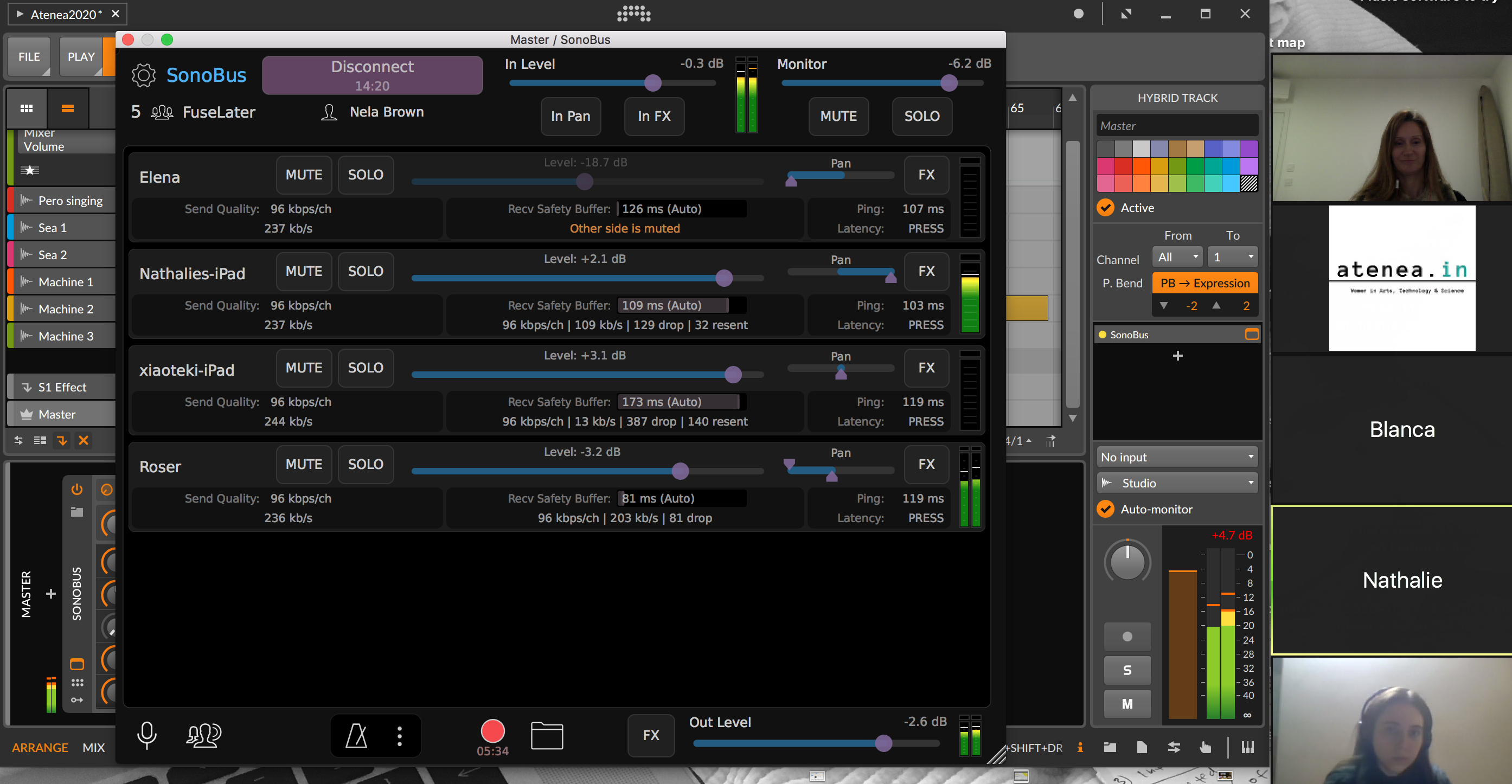The height and width of the screenshot is (784, 1512).
Task: Select the Pero singing track
Action: [70, 201]
